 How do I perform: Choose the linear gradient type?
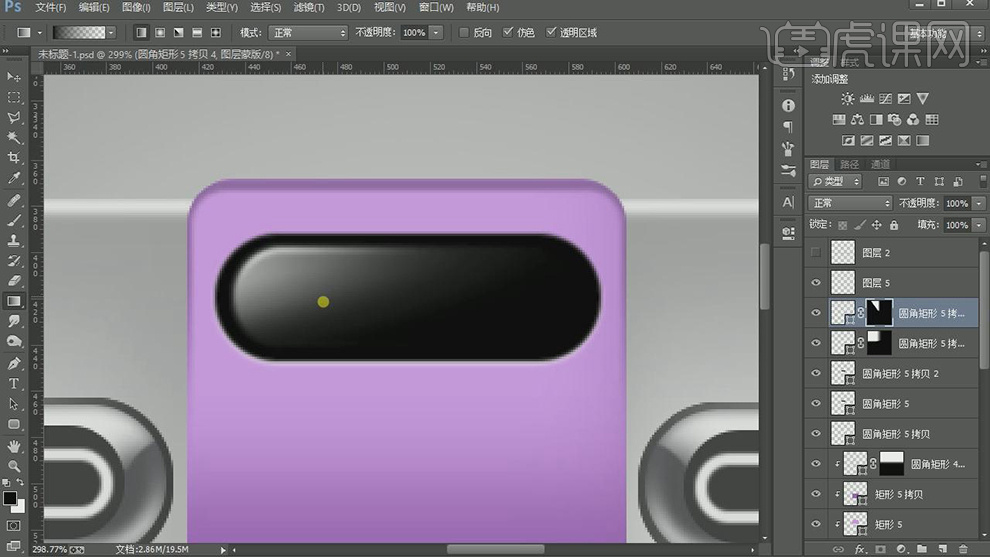tap(141, 32)
